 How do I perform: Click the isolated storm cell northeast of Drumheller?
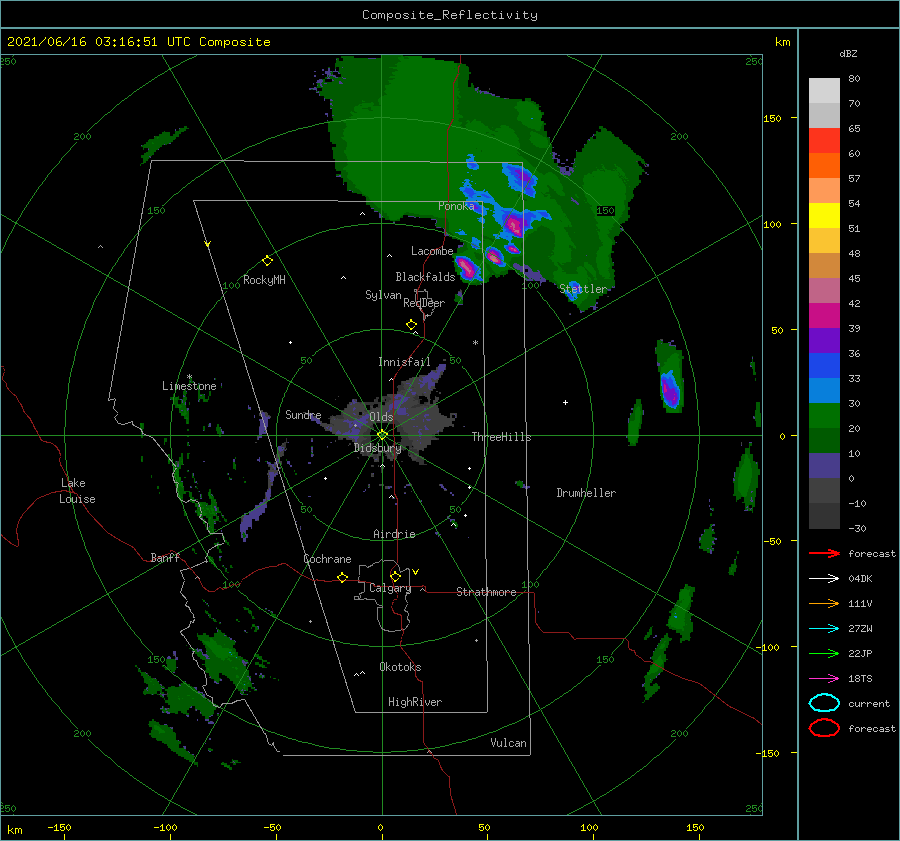click(669, 378)
